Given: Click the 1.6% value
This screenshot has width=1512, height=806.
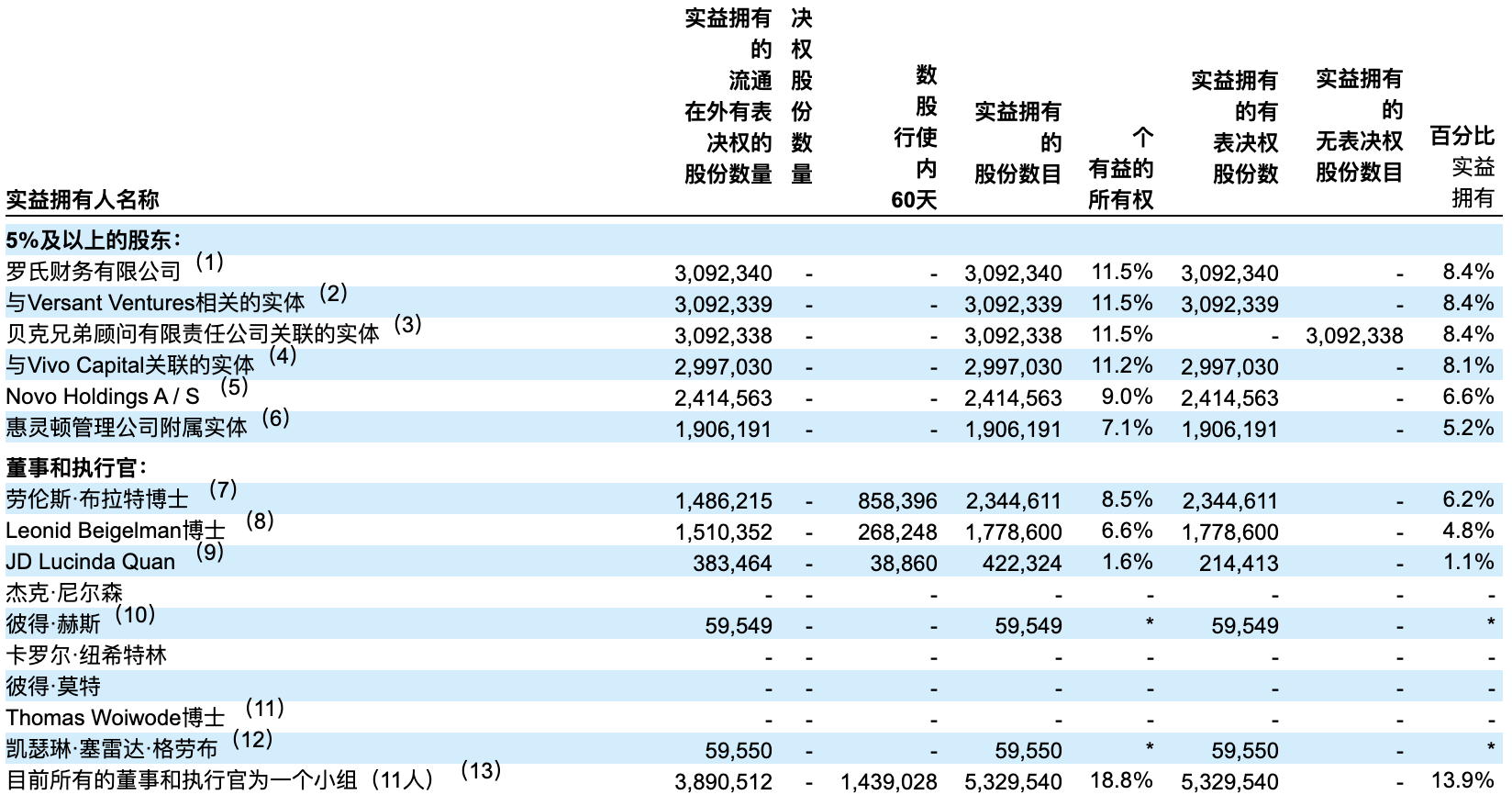Looking at the screenshot, I should coord(1128,562).
